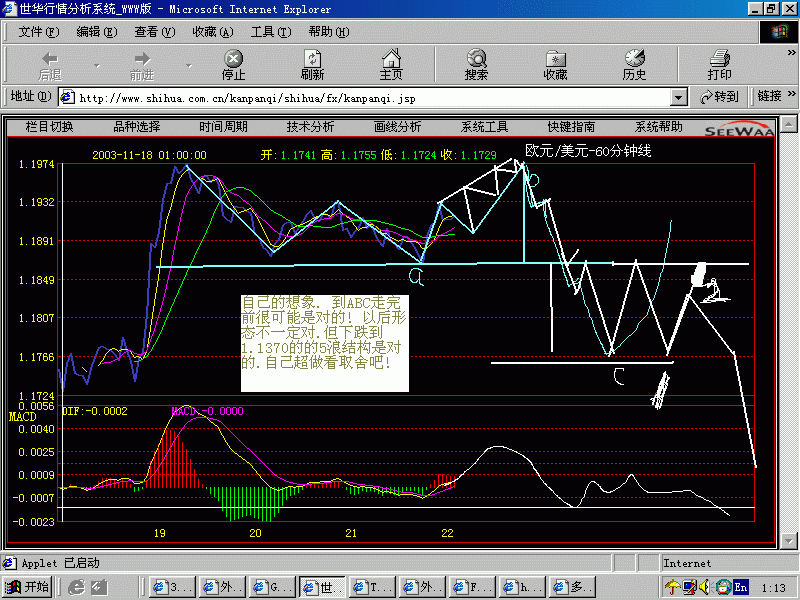Click the MACD:-0.0000 value label
The image size is (800, 600).
(208, 411)
